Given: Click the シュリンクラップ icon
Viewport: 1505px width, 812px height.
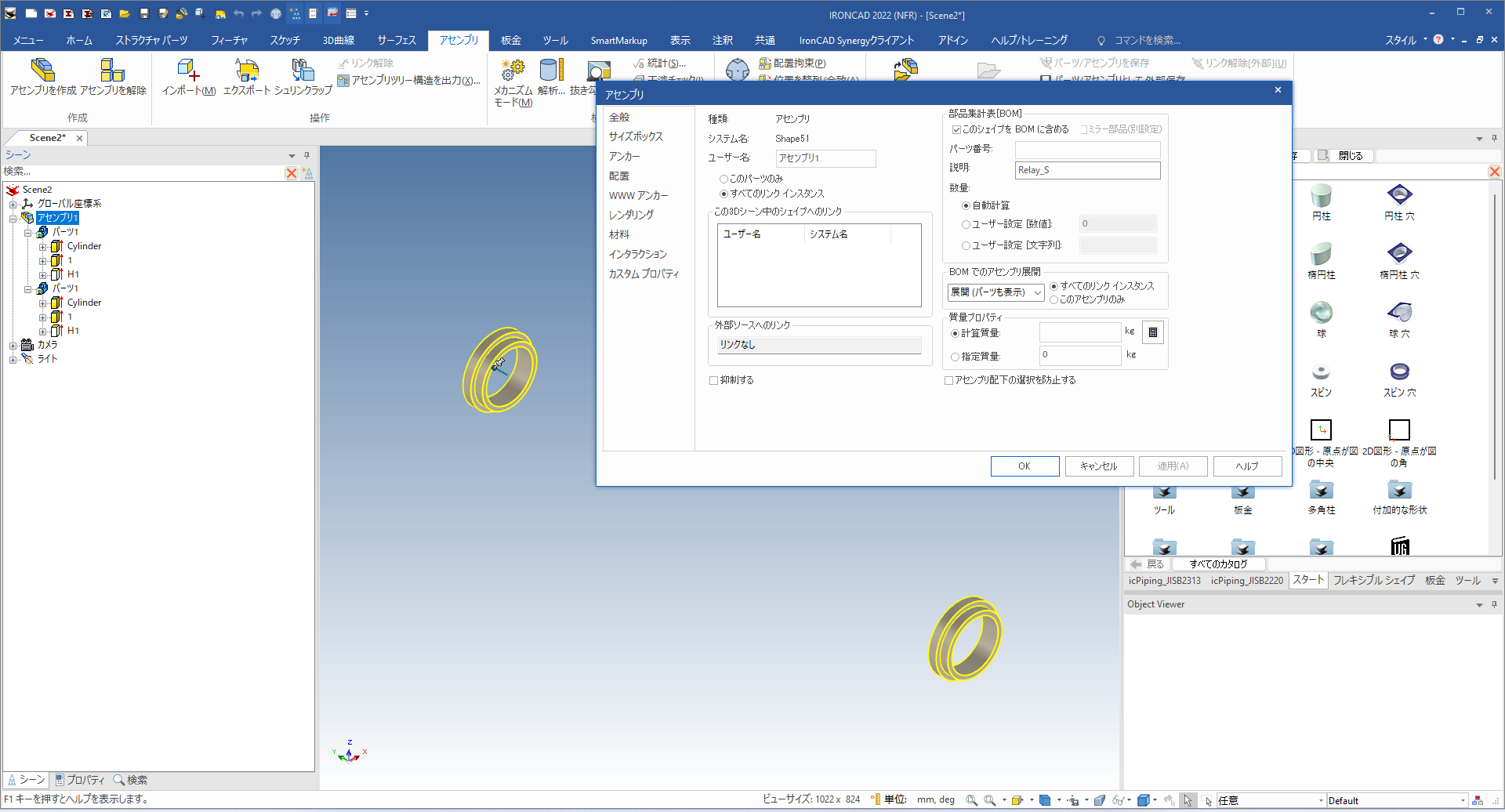Looking at the screenshot, I should (303, 71).
